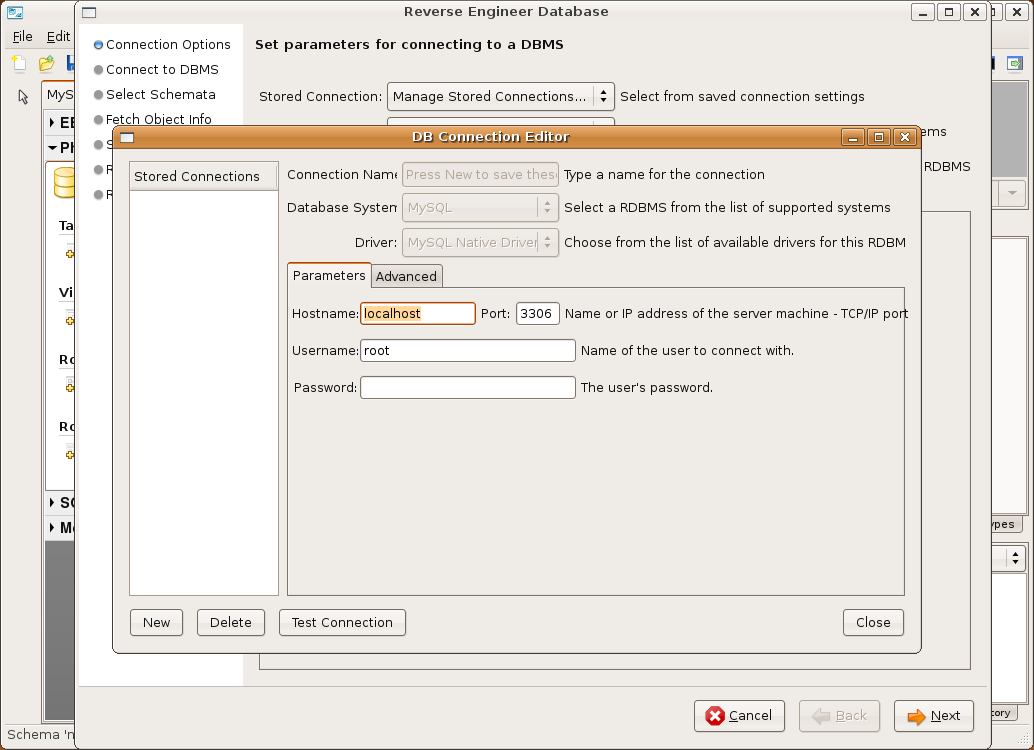1034x750 pixels.
Task: Click the Next button with orange arrow
Action: coord(933,716)
